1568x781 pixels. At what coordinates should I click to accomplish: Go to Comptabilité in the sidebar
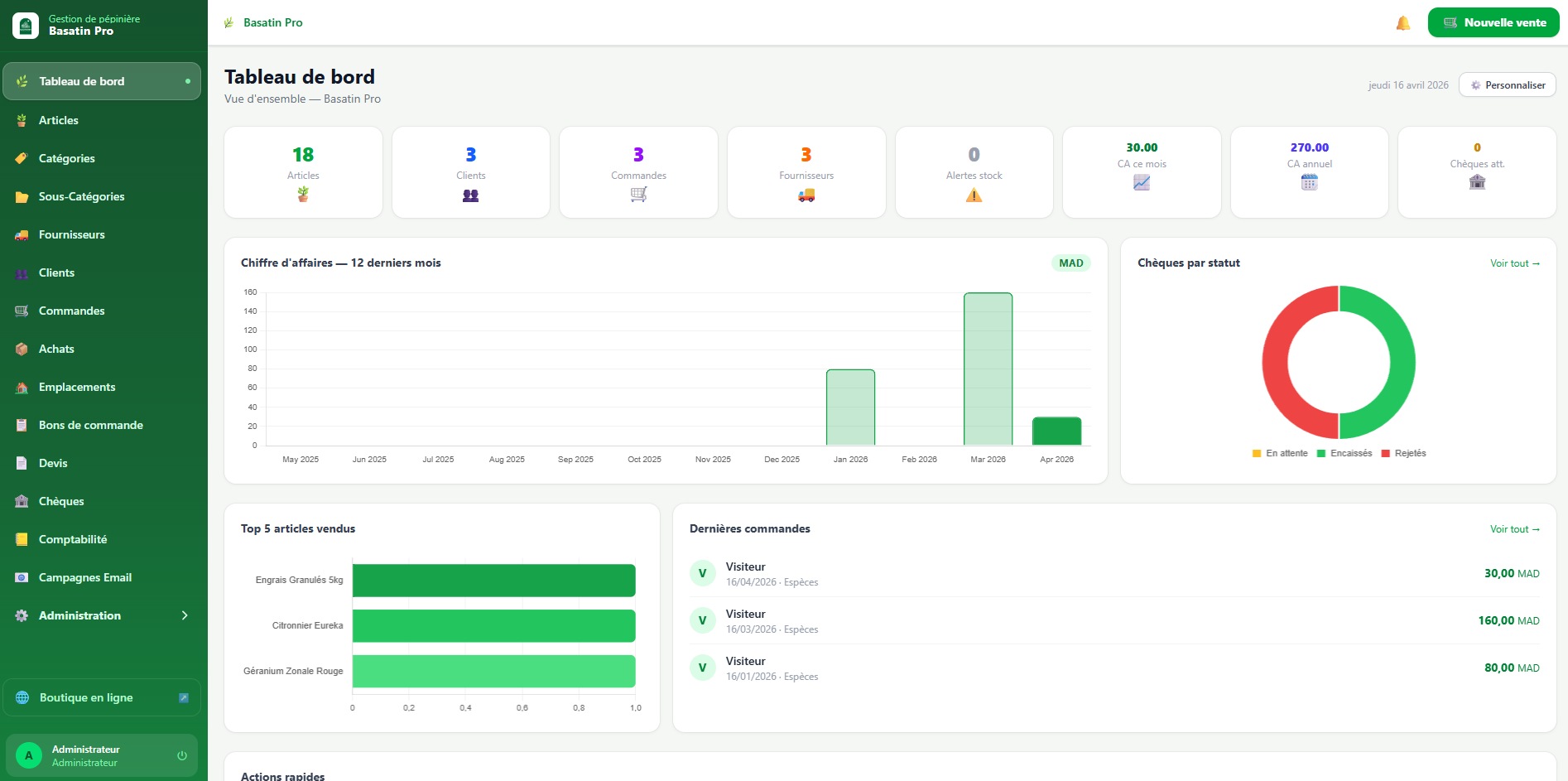click(73, 539)
